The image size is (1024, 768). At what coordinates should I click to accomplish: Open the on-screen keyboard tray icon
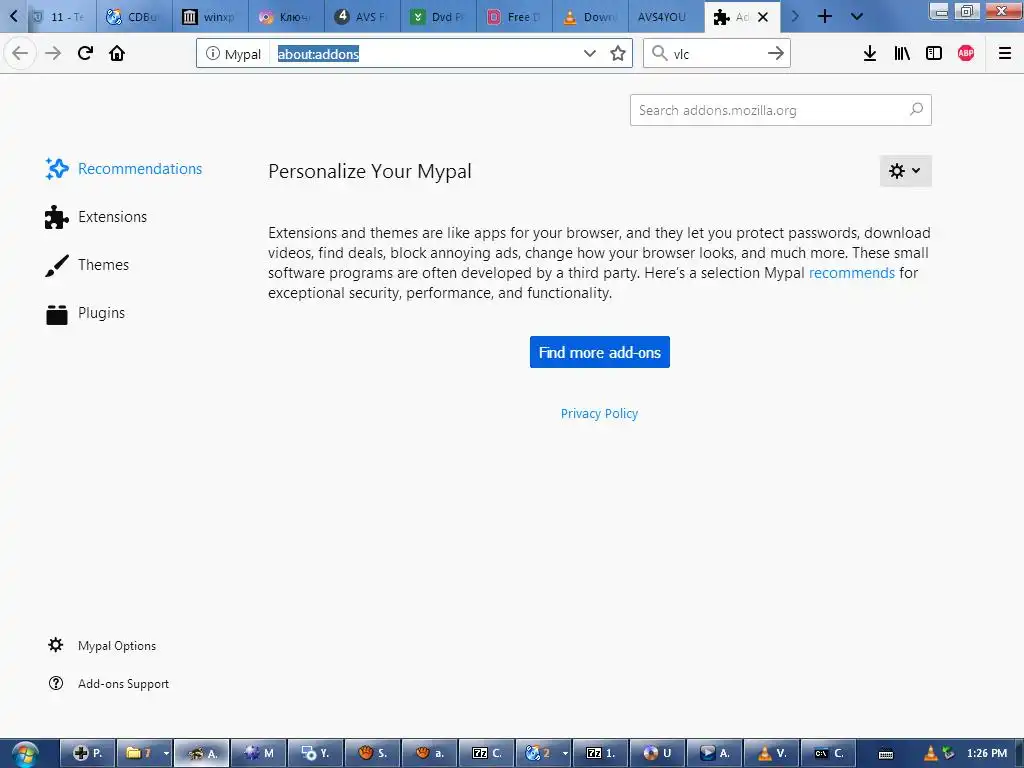(886, 754)
